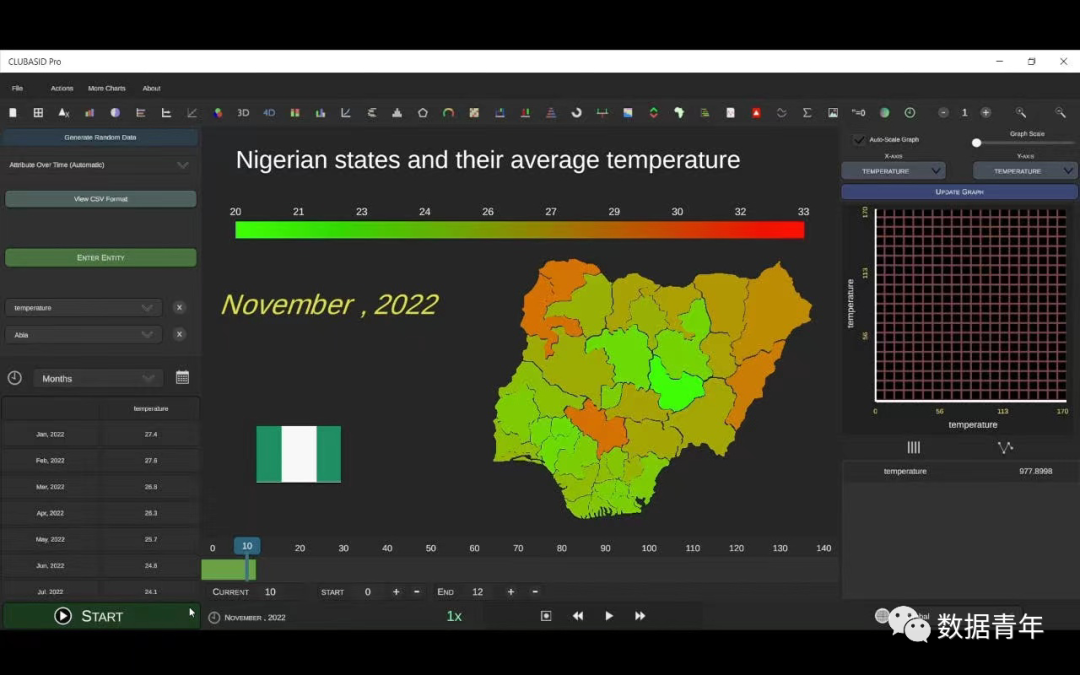The width and height of the screenshot is (1080, 675).
Task: Decrease Start value with minus button
Action: (417, 592)
